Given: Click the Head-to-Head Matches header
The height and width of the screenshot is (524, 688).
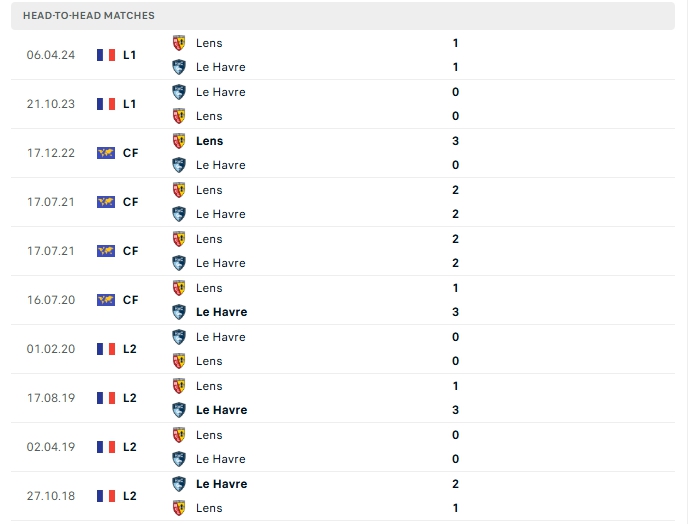Looking at the screenshot, I should (x=89, y=16).
